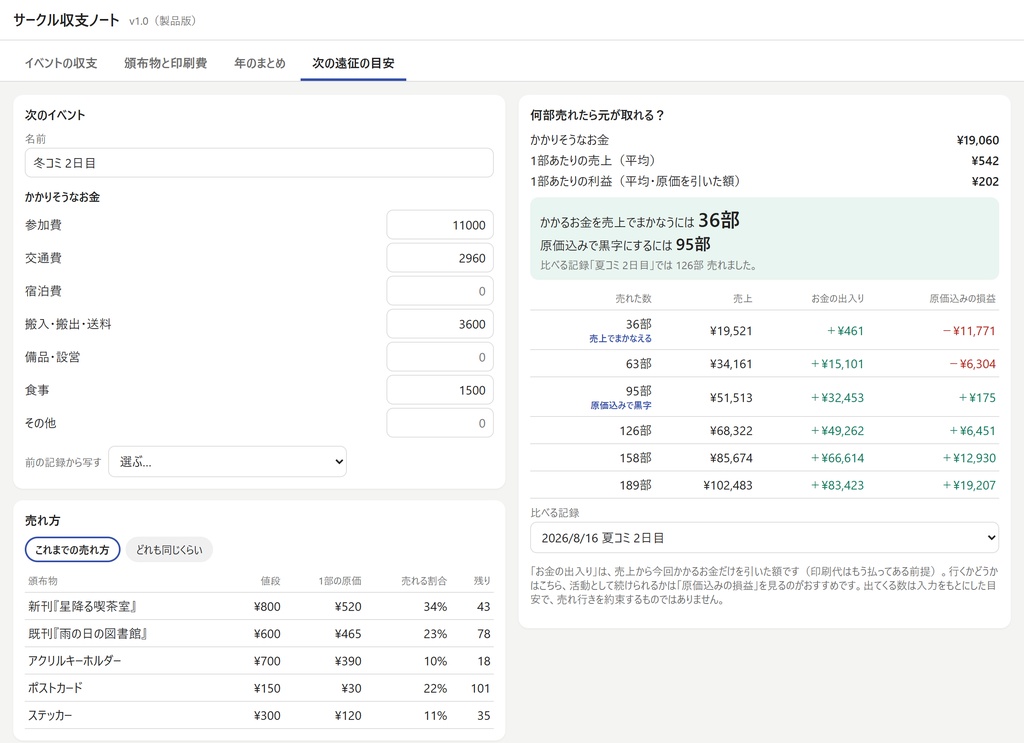Focus the その他 amount field
Image resolution: width=1024 pixels, height=743 pixels.
(440, 423)
